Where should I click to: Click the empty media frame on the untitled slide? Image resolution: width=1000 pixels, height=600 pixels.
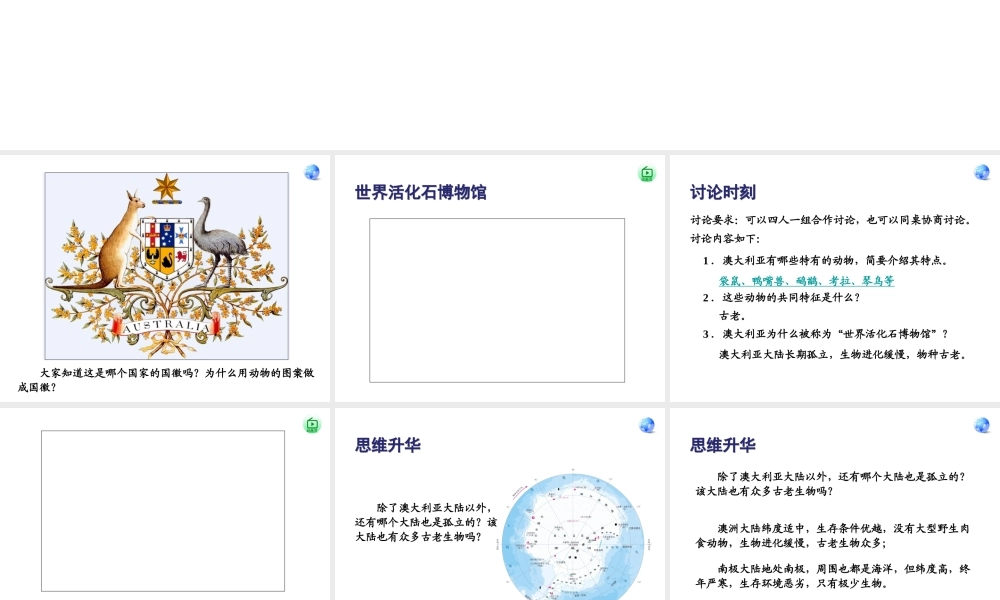tap(163, 511)
